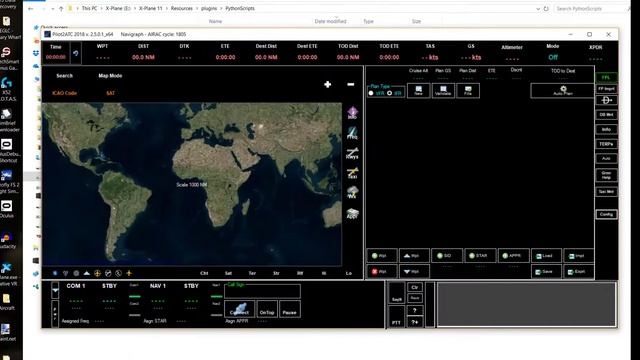Open the Config side tab
Image resolution: width=640 pixels, height=360 pixels.
(606, 214)
